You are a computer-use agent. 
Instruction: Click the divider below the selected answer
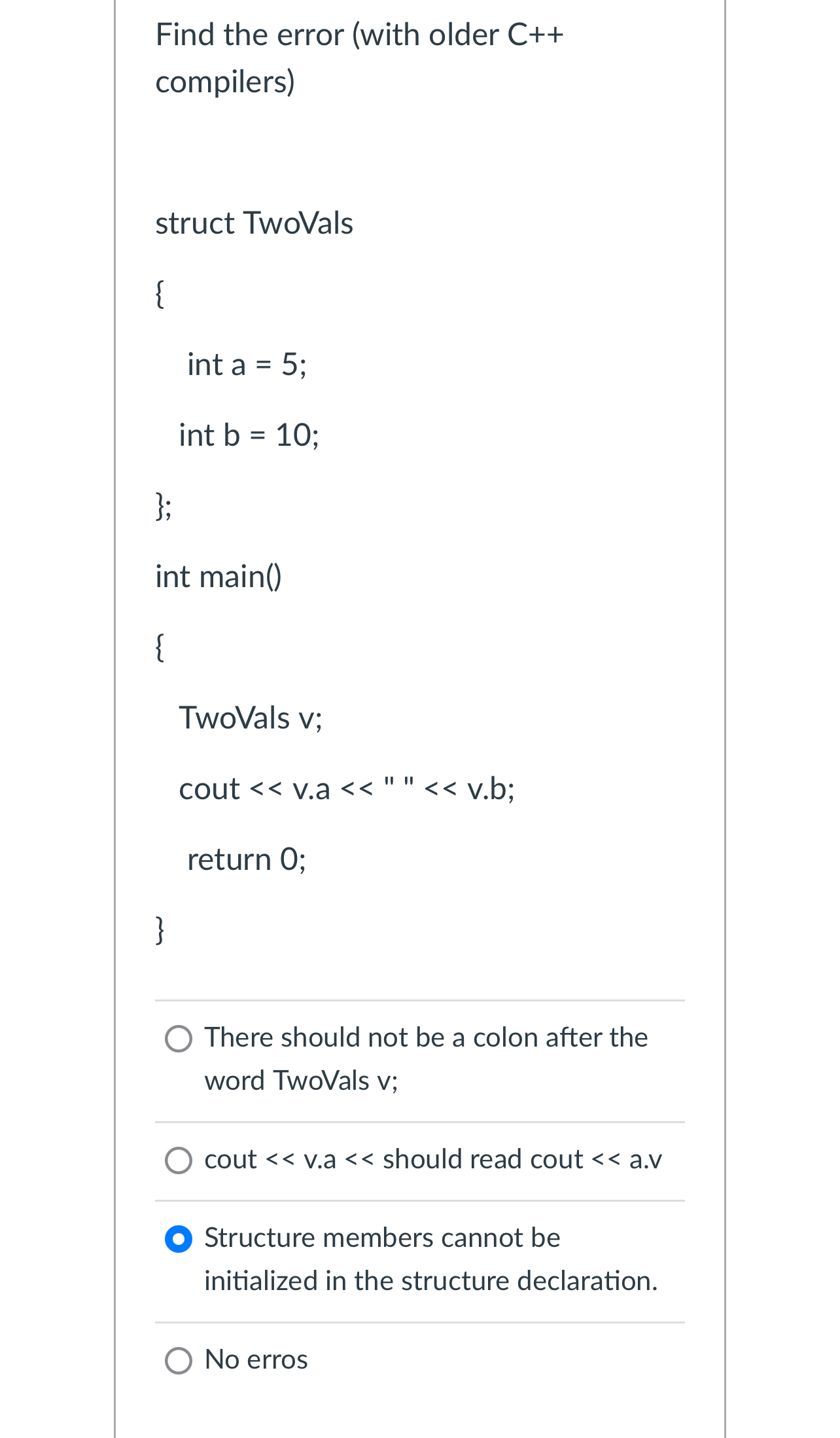pyautogui.click(x=419, y=1321)
